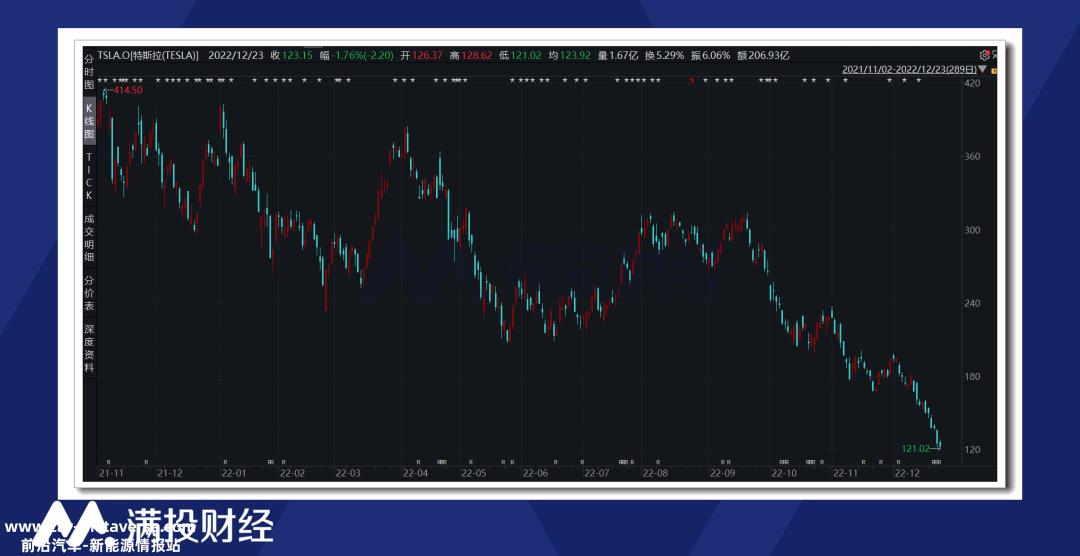Click the TSLA.O[特斯拉(TESLA)] stock title
Screen dimensions: 1080x556
point(148,55)
